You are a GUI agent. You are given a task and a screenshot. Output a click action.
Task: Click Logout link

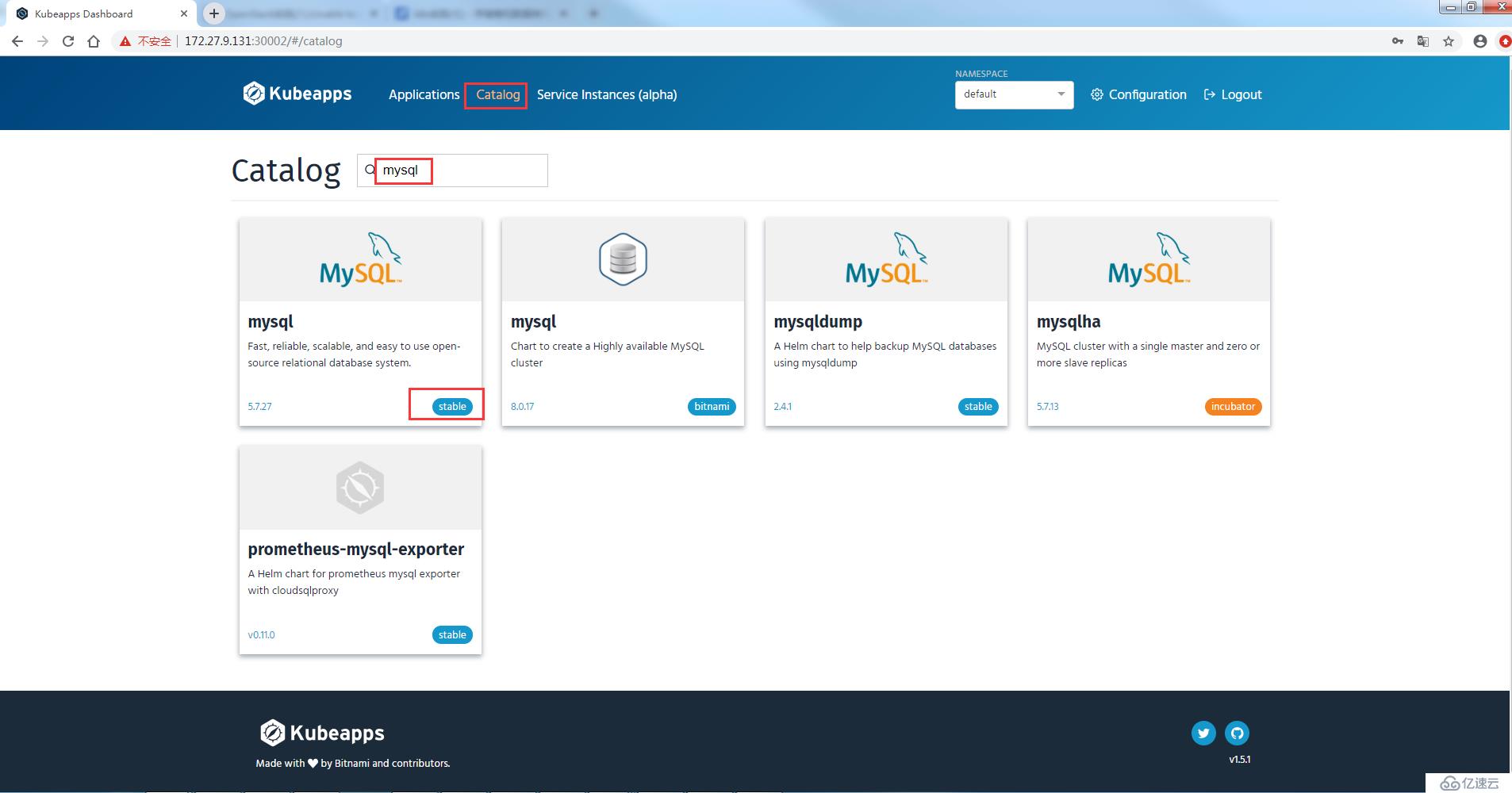(x=1233, y=94)
